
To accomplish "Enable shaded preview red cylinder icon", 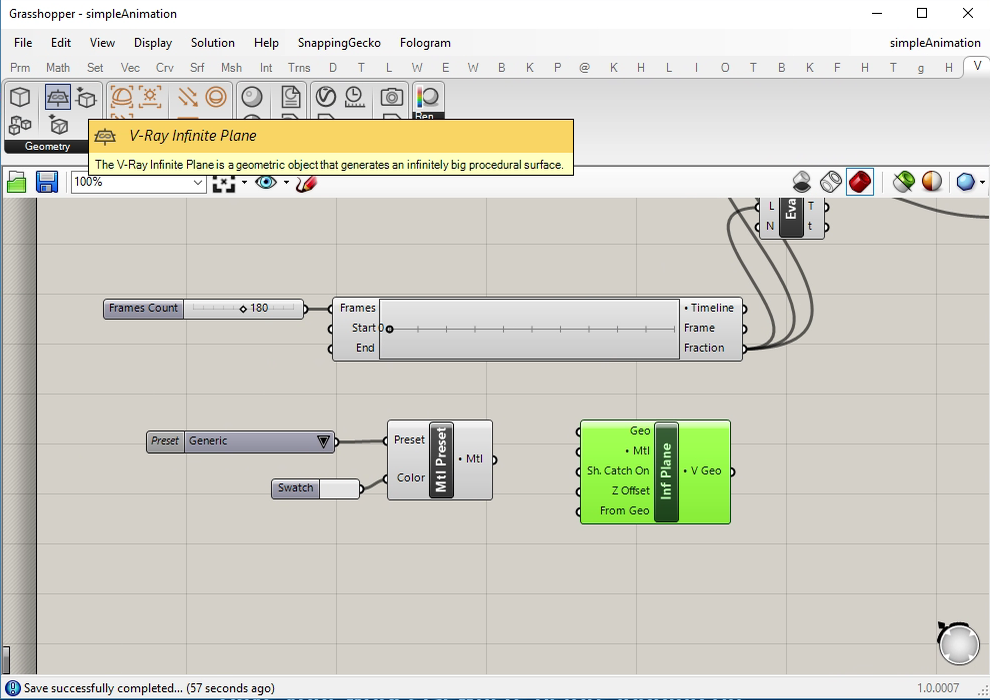I will 860,182.
